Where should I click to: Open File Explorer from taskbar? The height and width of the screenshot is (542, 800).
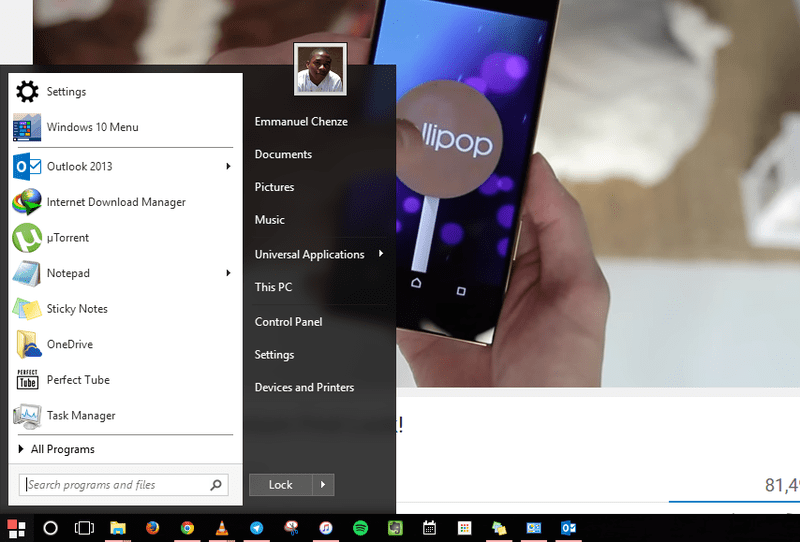coord(118,528)
